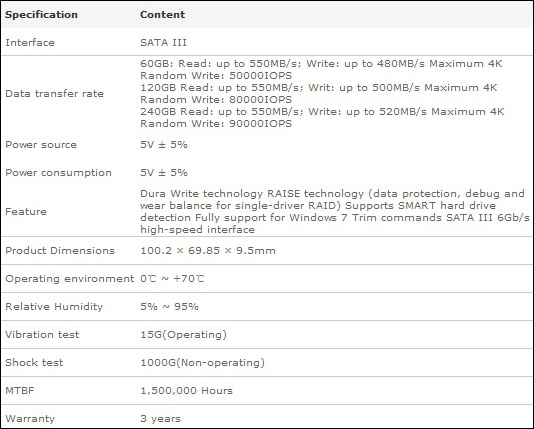
Task: Click the Operating environment temperature range
Action: (x=172, y=279)
